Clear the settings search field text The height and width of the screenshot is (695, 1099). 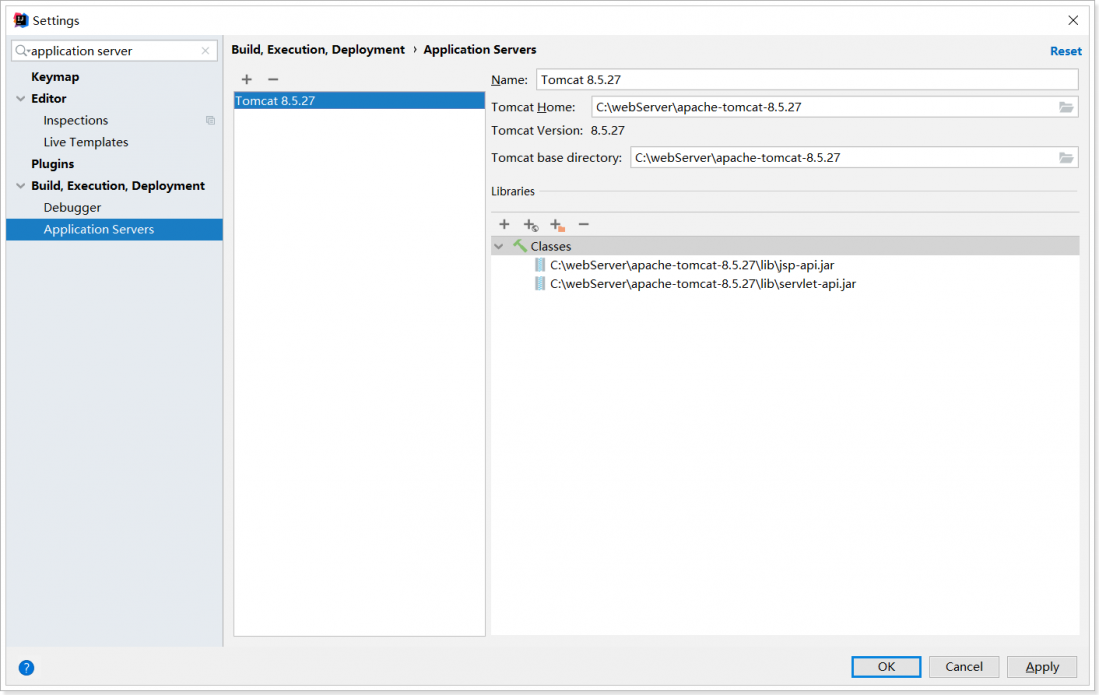[206, 51]
